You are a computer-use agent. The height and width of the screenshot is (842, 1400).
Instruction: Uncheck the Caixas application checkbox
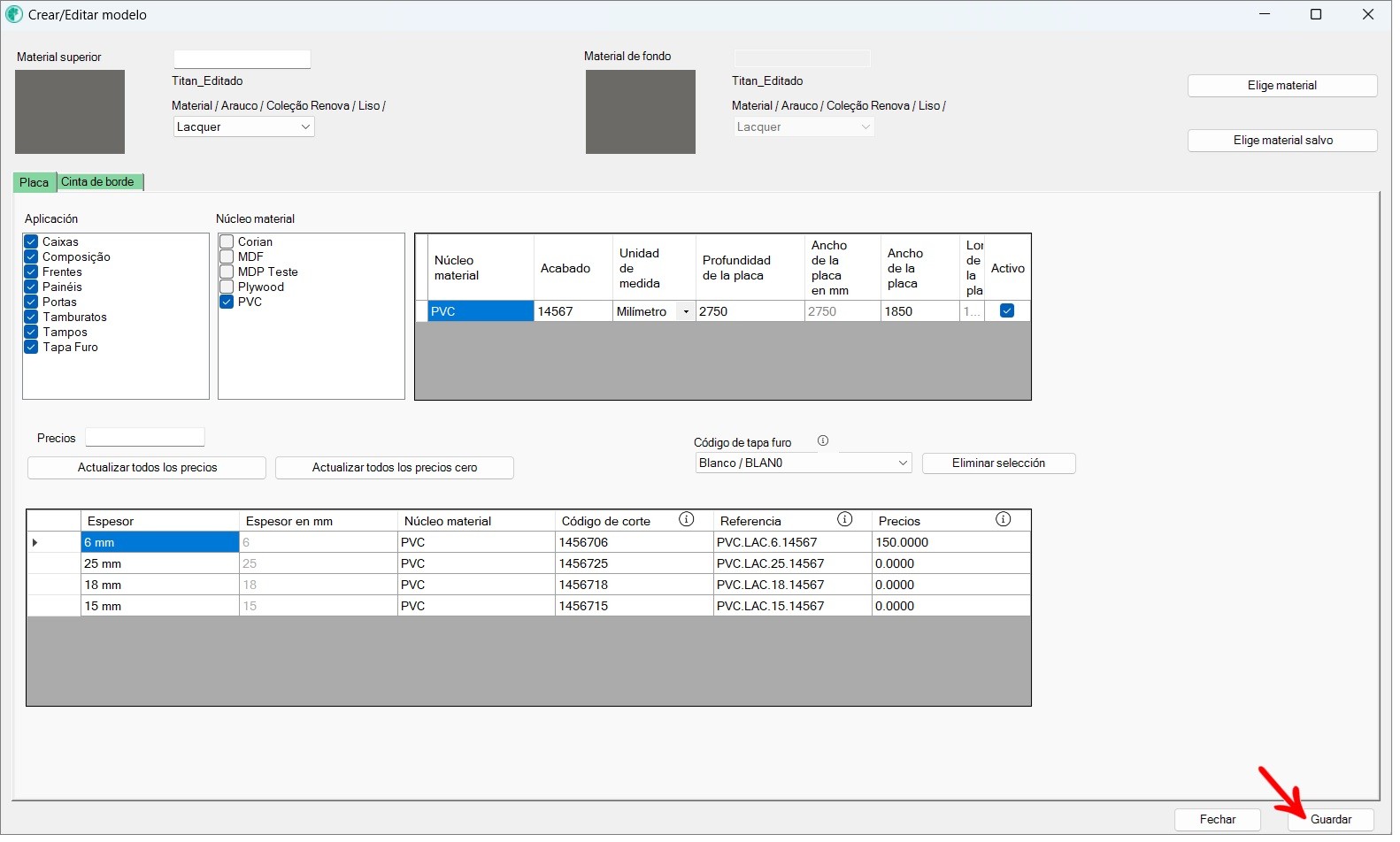[x=31, y=242]
